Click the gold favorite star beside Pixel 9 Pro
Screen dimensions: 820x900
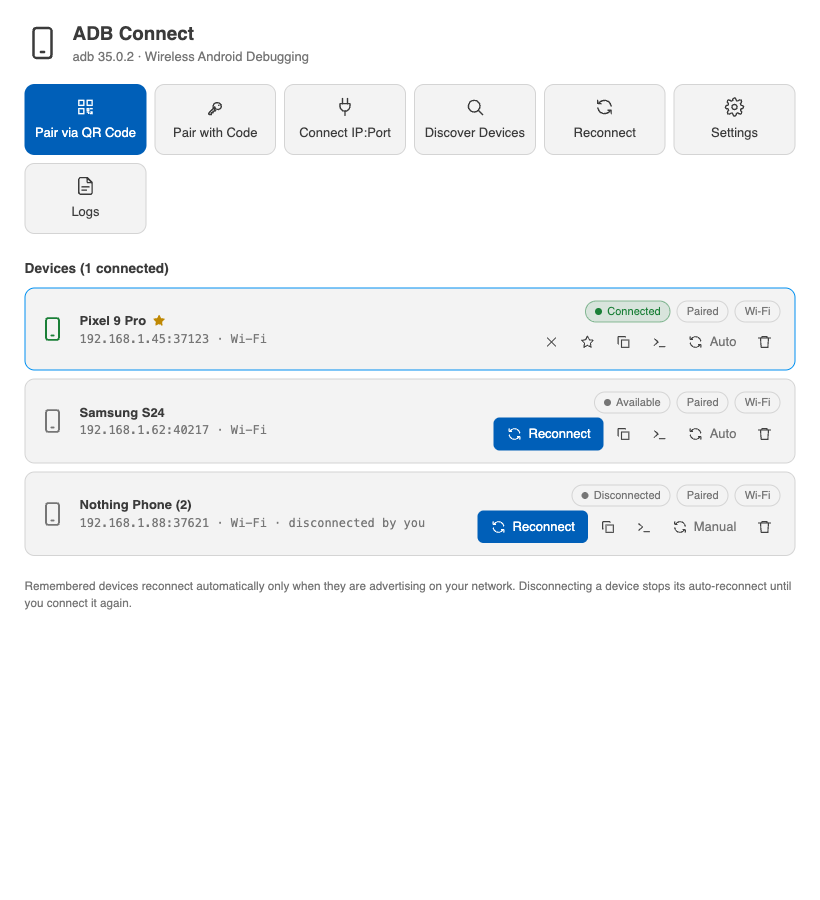coord(159,320)
